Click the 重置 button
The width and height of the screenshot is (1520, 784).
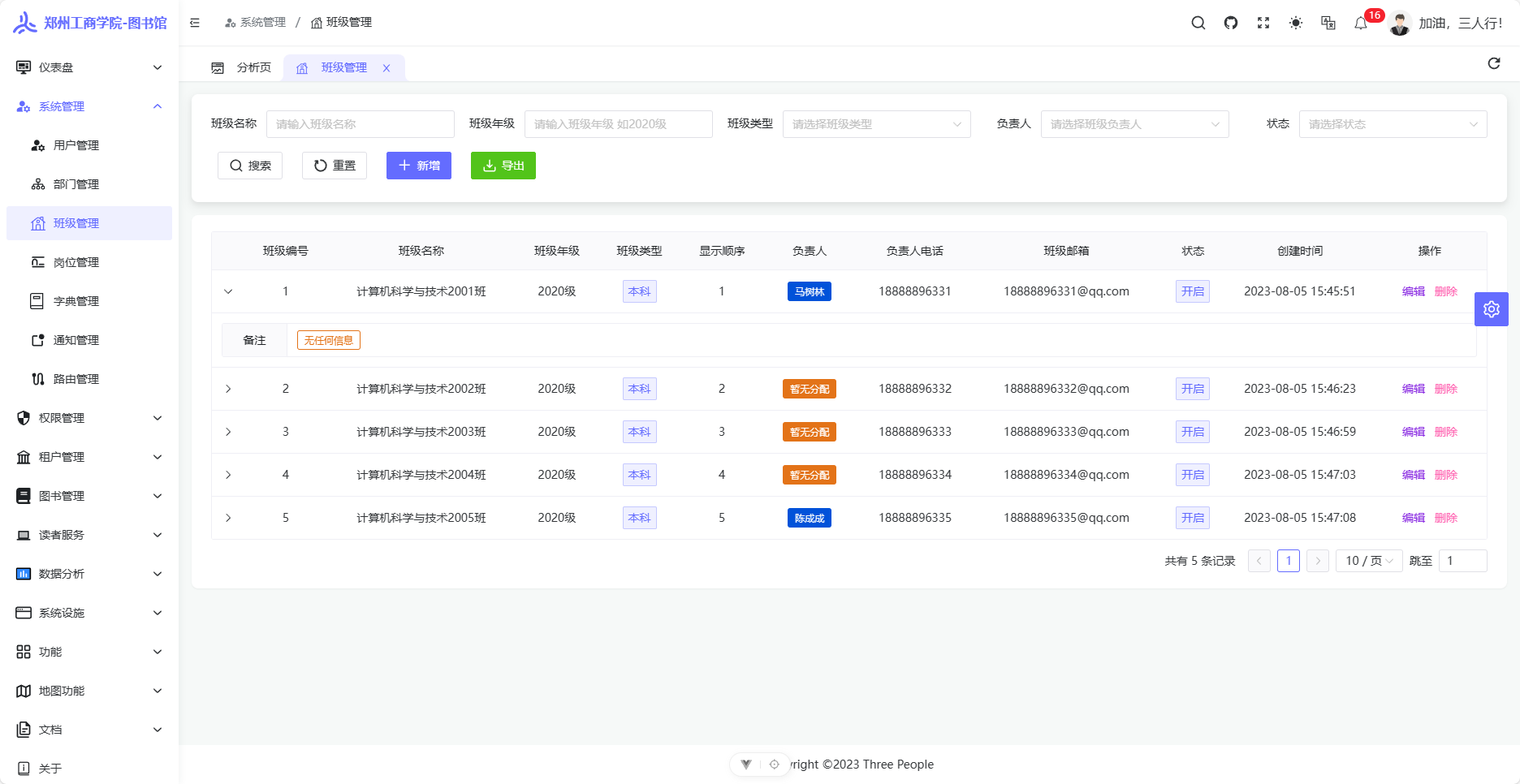[335, 166]
